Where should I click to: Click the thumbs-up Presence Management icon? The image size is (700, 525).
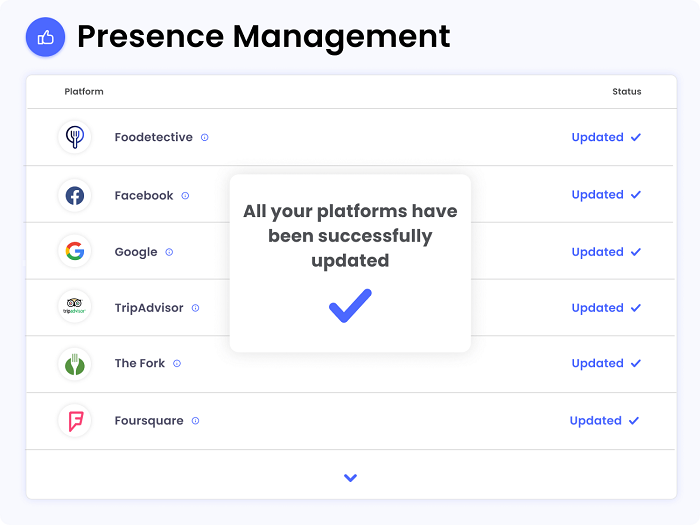click(x=45, y=37)
